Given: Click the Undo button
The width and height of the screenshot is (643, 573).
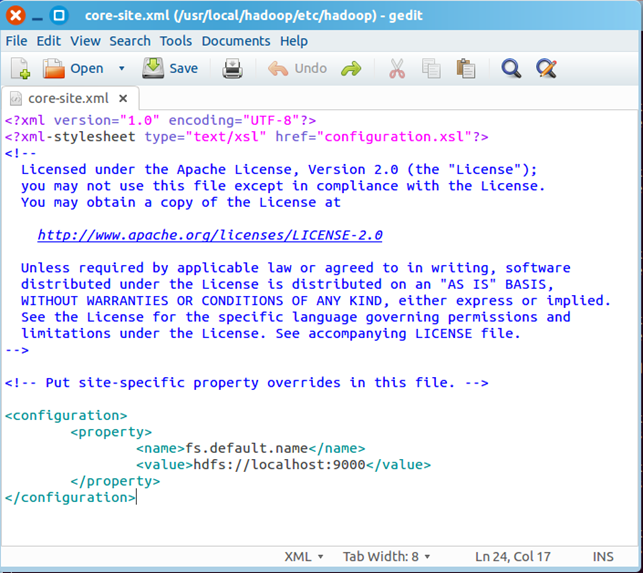Looking at the screenshot, I should [x=298, y=68].
